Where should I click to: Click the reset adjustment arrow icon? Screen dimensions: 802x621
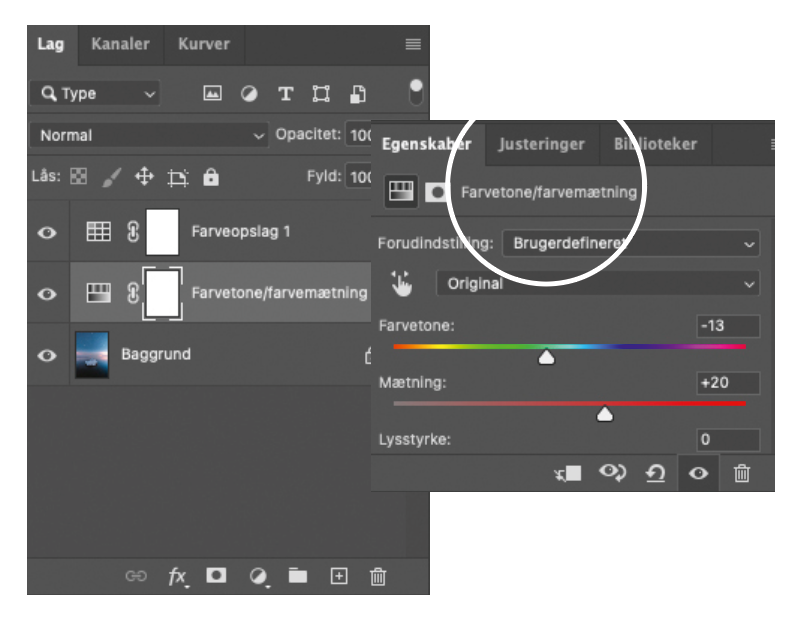tap(655, 474)
